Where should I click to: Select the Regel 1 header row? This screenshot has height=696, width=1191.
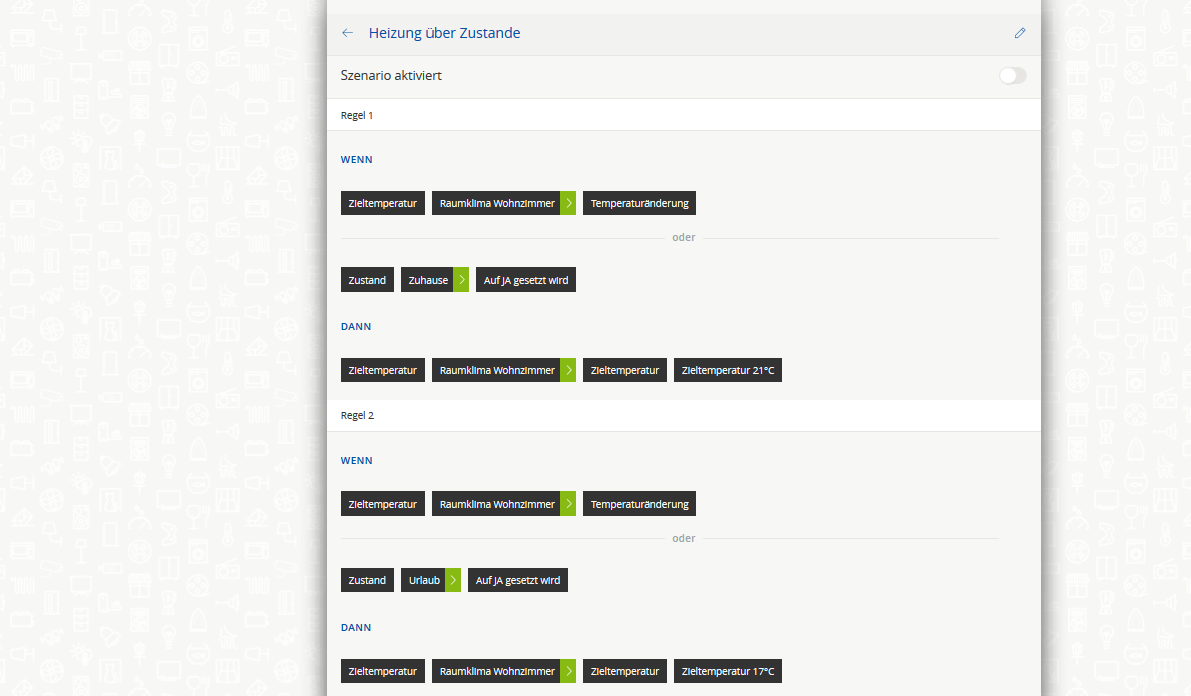point(683,115)
